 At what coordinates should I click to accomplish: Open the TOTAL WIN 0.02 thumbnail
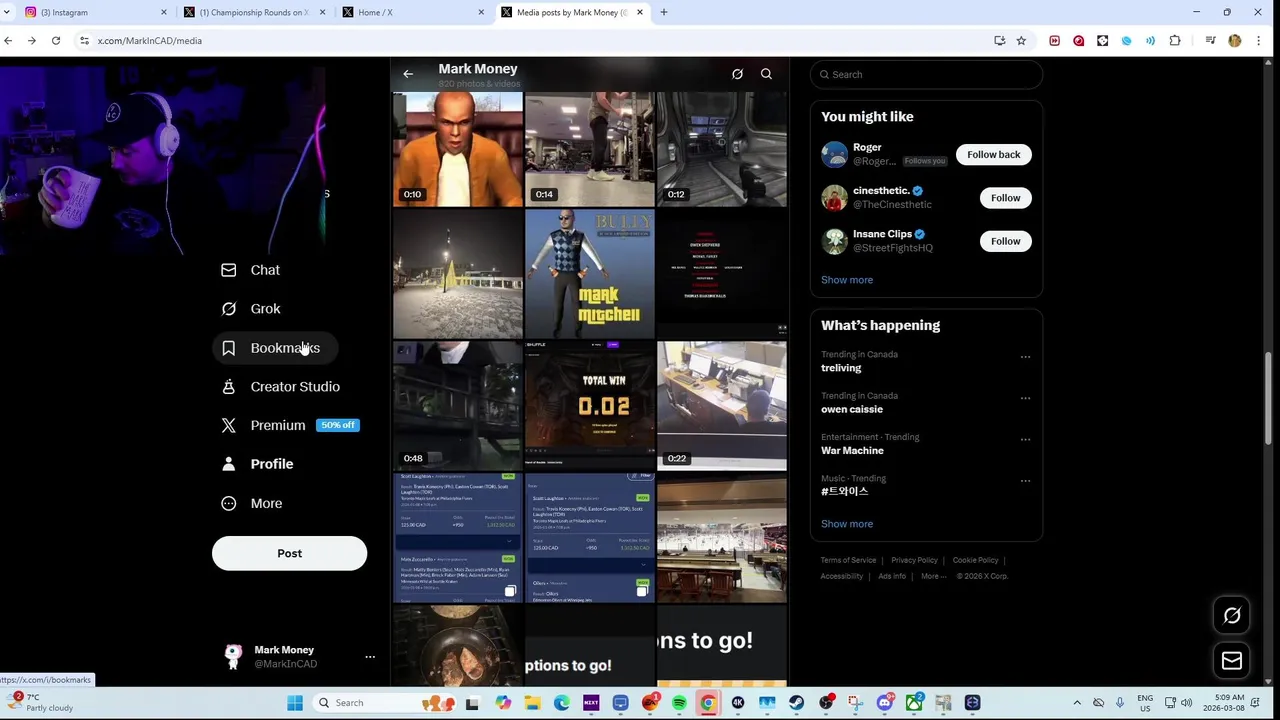pos(590,405)
